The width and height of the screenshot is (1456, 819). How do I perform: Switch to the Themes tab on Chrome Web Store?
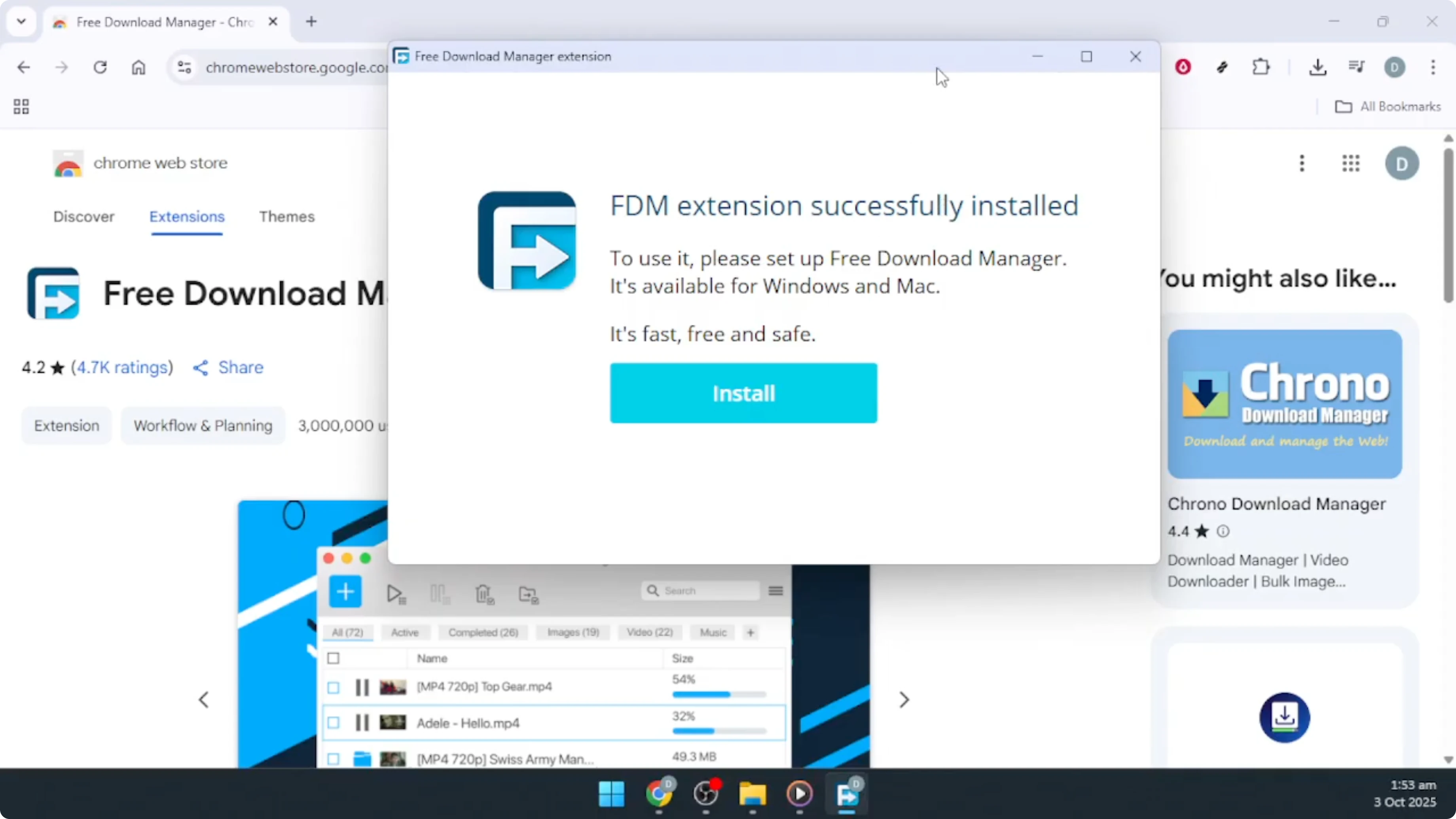(x=286, y=216)
